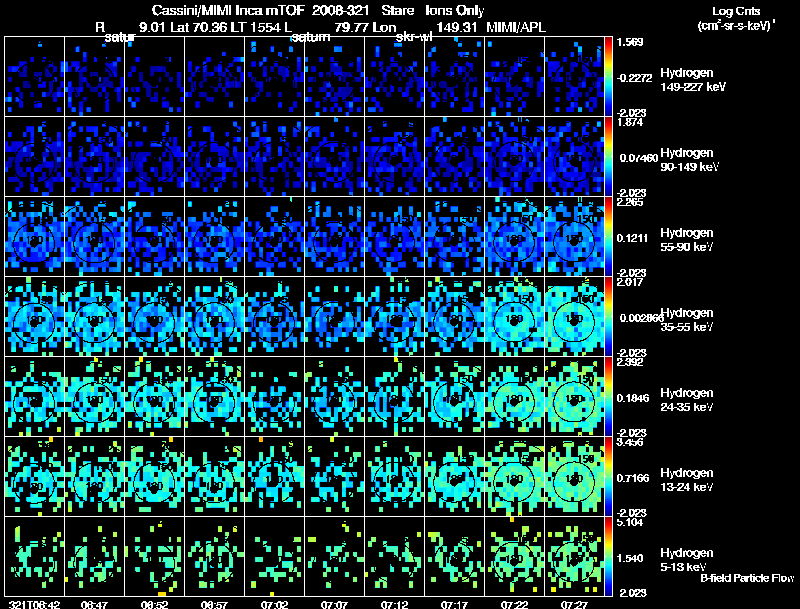Select the 06:47 panel in the 13-24 keV row
Image resolution: width=800 pixels, height=609 pixels.
94,477
